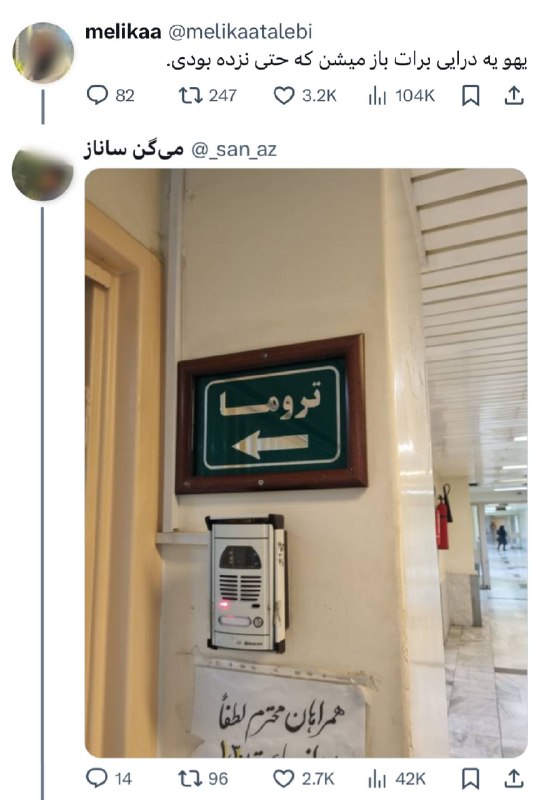This screenshot has height=800, width=540.
Task: Open melikaa's profile picture
Action: 43,53
